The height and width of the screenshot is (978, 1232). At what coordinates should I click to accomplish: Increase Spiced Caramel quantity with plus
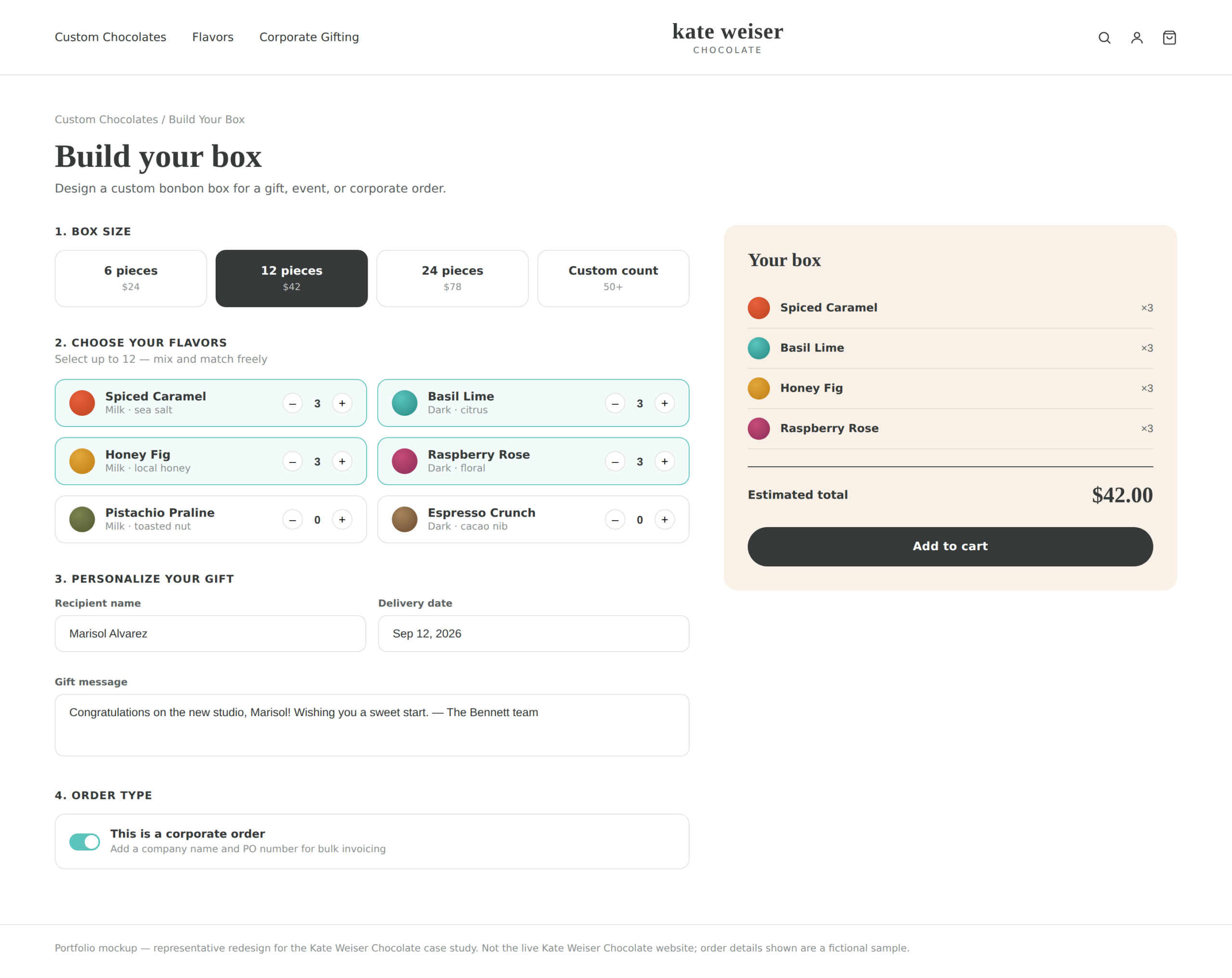(342, 403)
